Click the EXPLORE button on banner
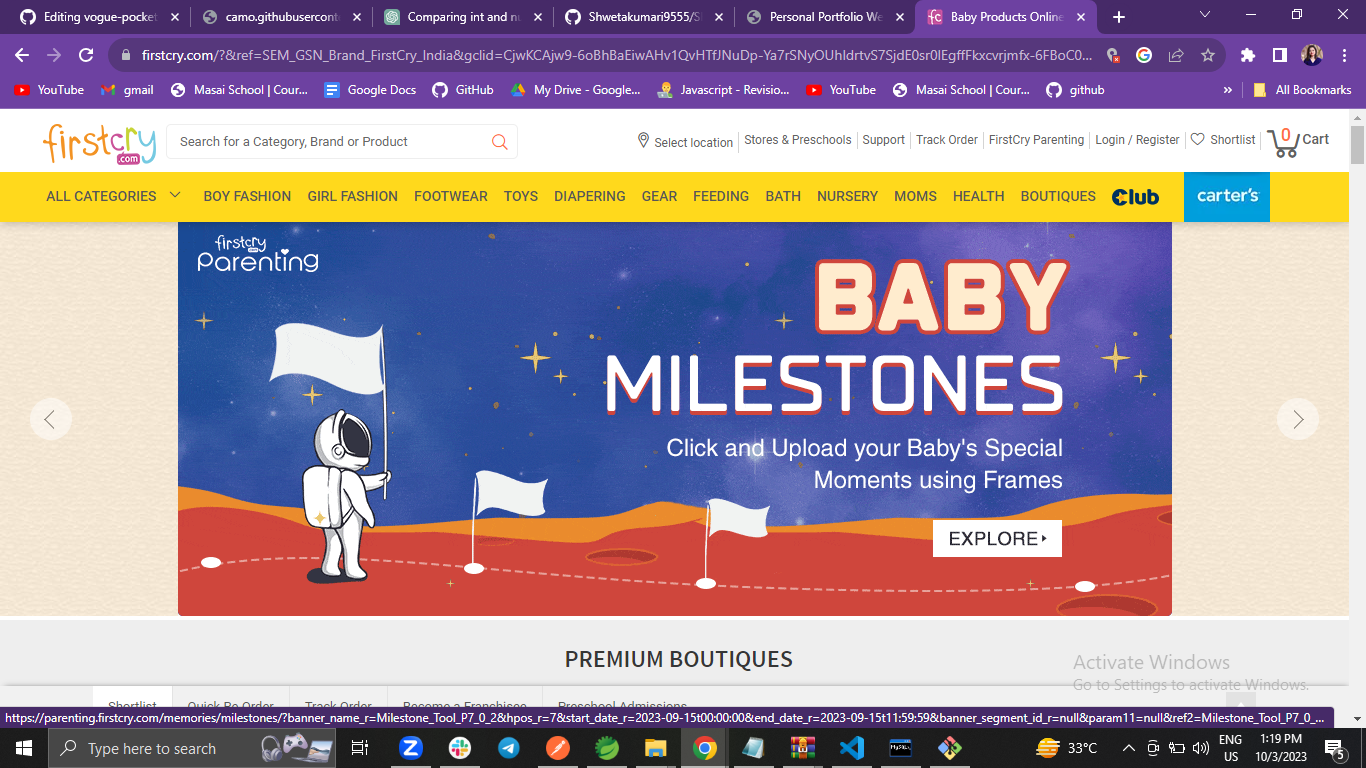The height and width of the screenshot is (768, 1366). pyautogui.click(x=996, y=538)
